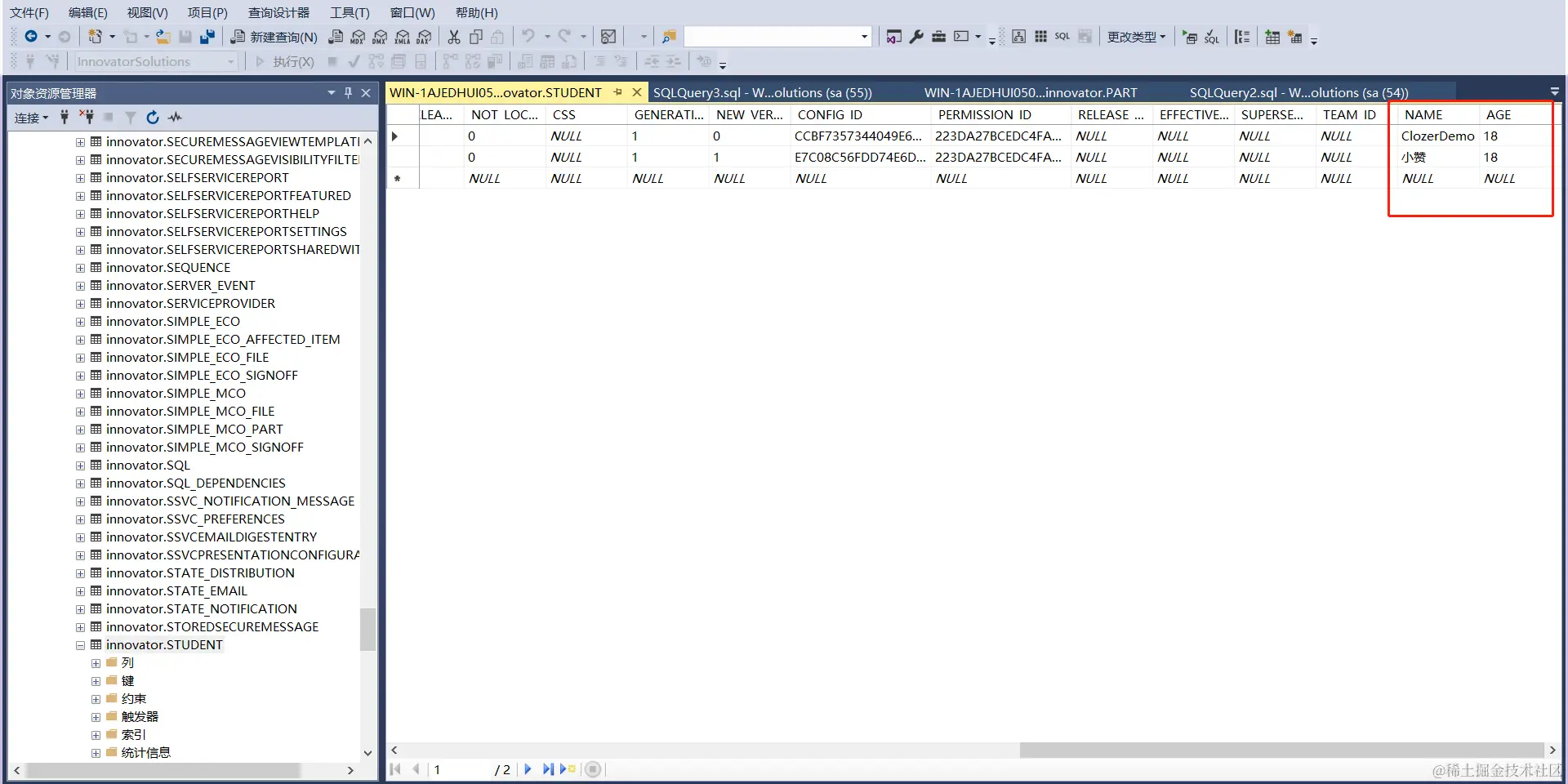Viewport: 1568px width, 784px height.
Task: Go to next record in grid navigator
Action: point(528,769)
